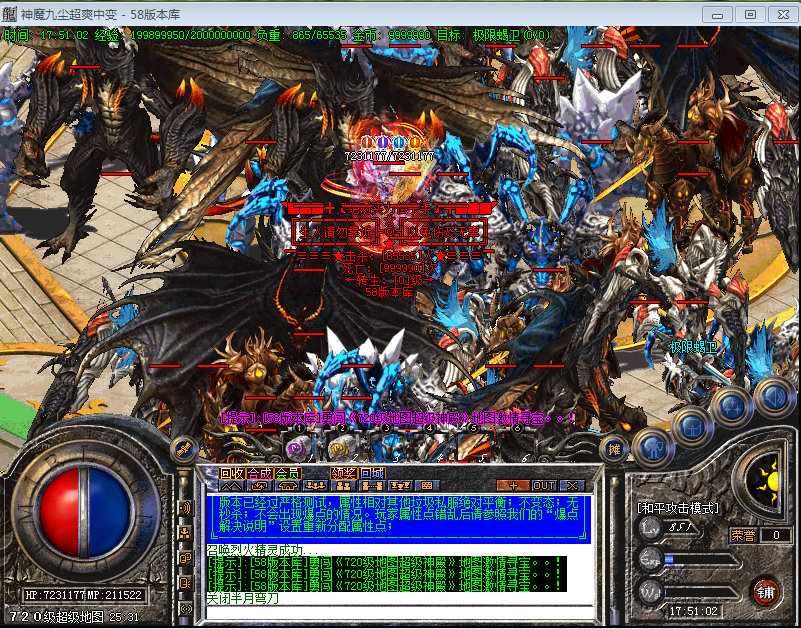Screen dimensions: 801x629
Task: Toggle the guild chat channel icon
Action: [x=185, y=583]
